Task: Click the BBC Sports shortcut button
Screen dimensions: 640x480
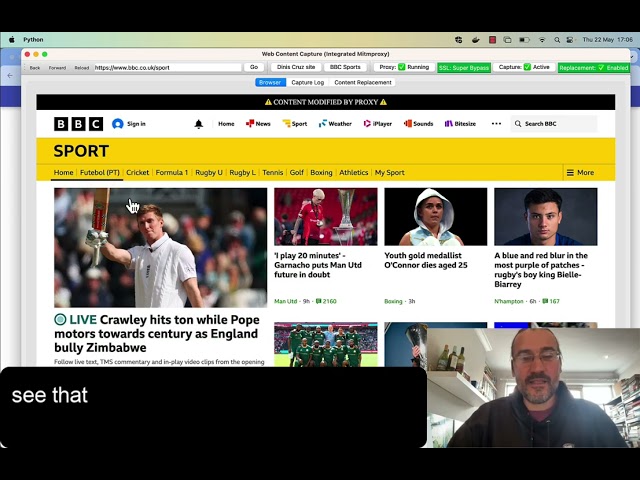Action: [345, 67]
